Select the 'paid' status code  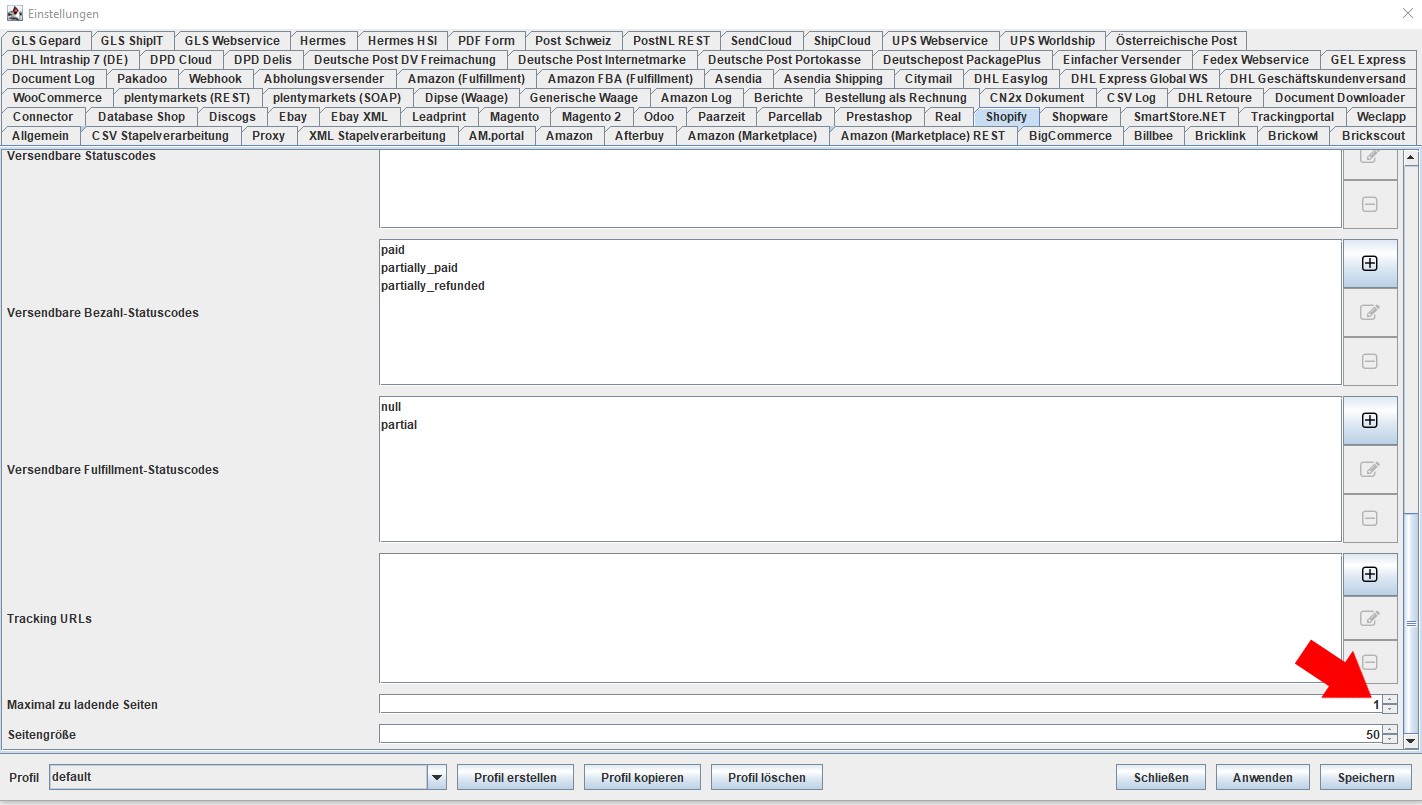[393, 250]
